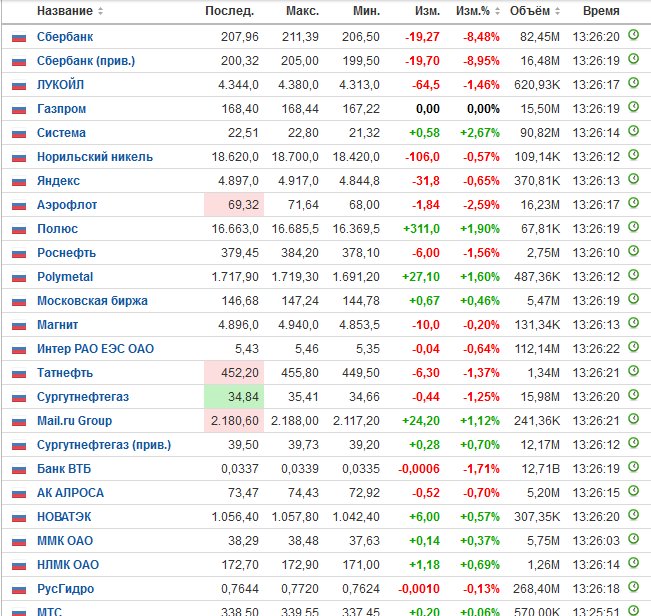Click the clock icon in Polymetal row
The height and width of the screenshot is (616, 651).
click(x=633, y=274)
